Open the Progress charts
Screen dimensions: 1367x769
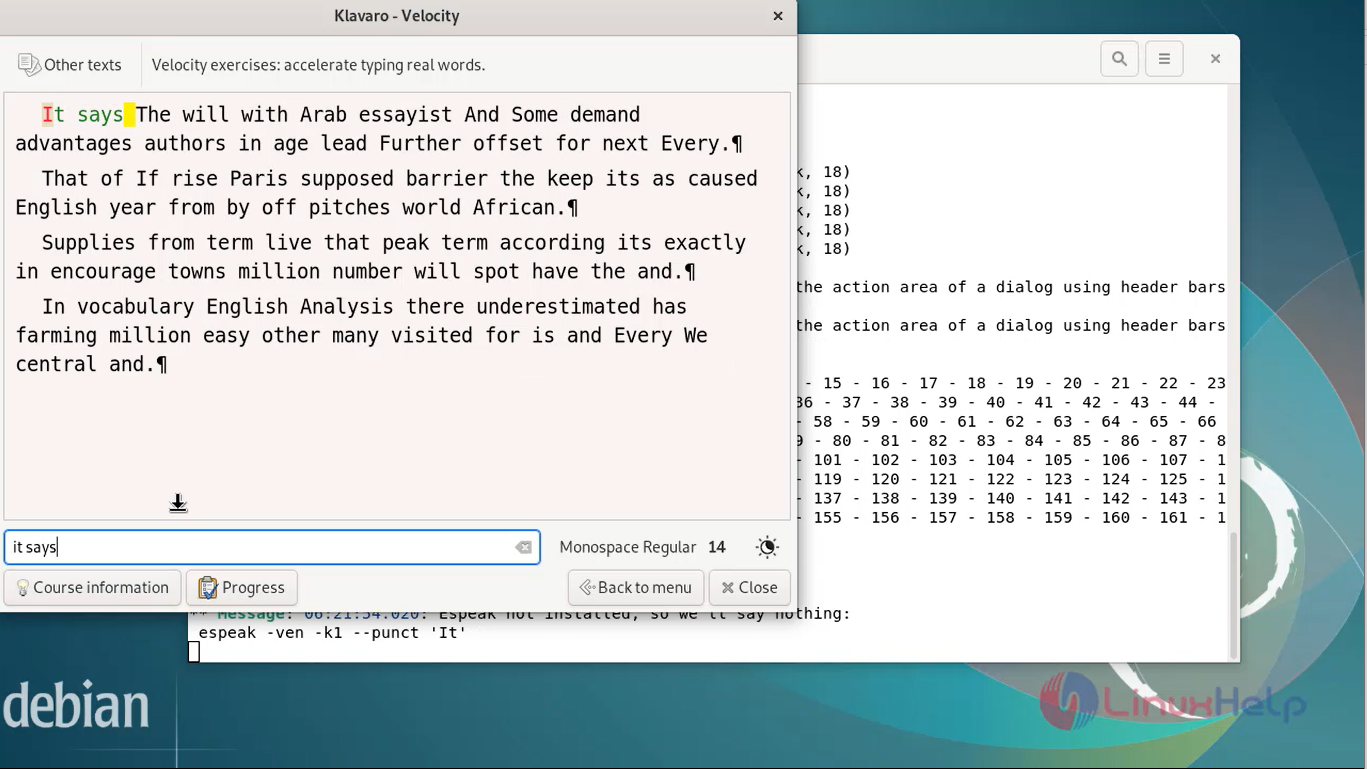coord(242,588)
